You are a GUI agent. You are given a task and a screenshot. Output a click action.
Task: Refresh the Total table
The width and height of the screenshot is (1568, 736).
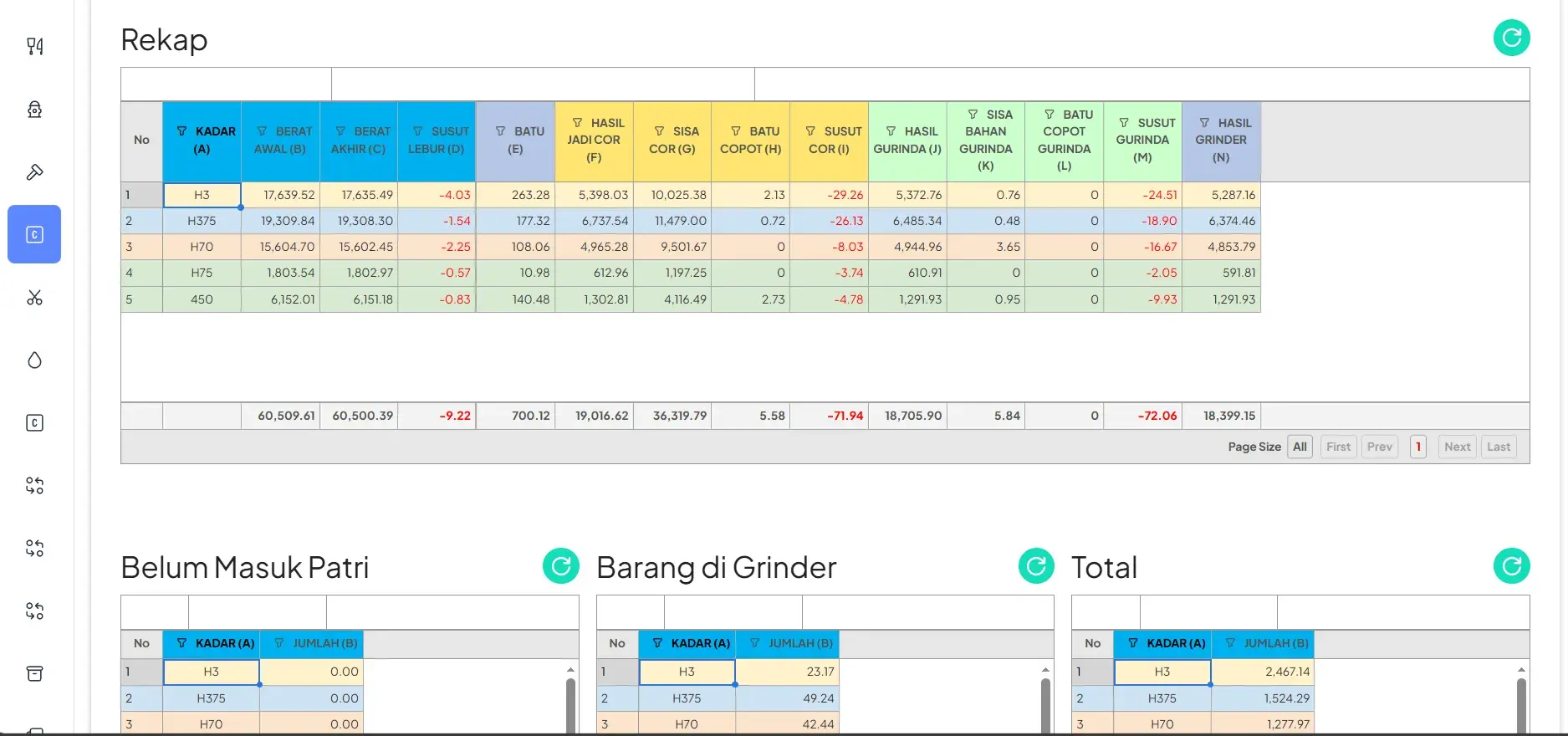(x=1511, y=566)
